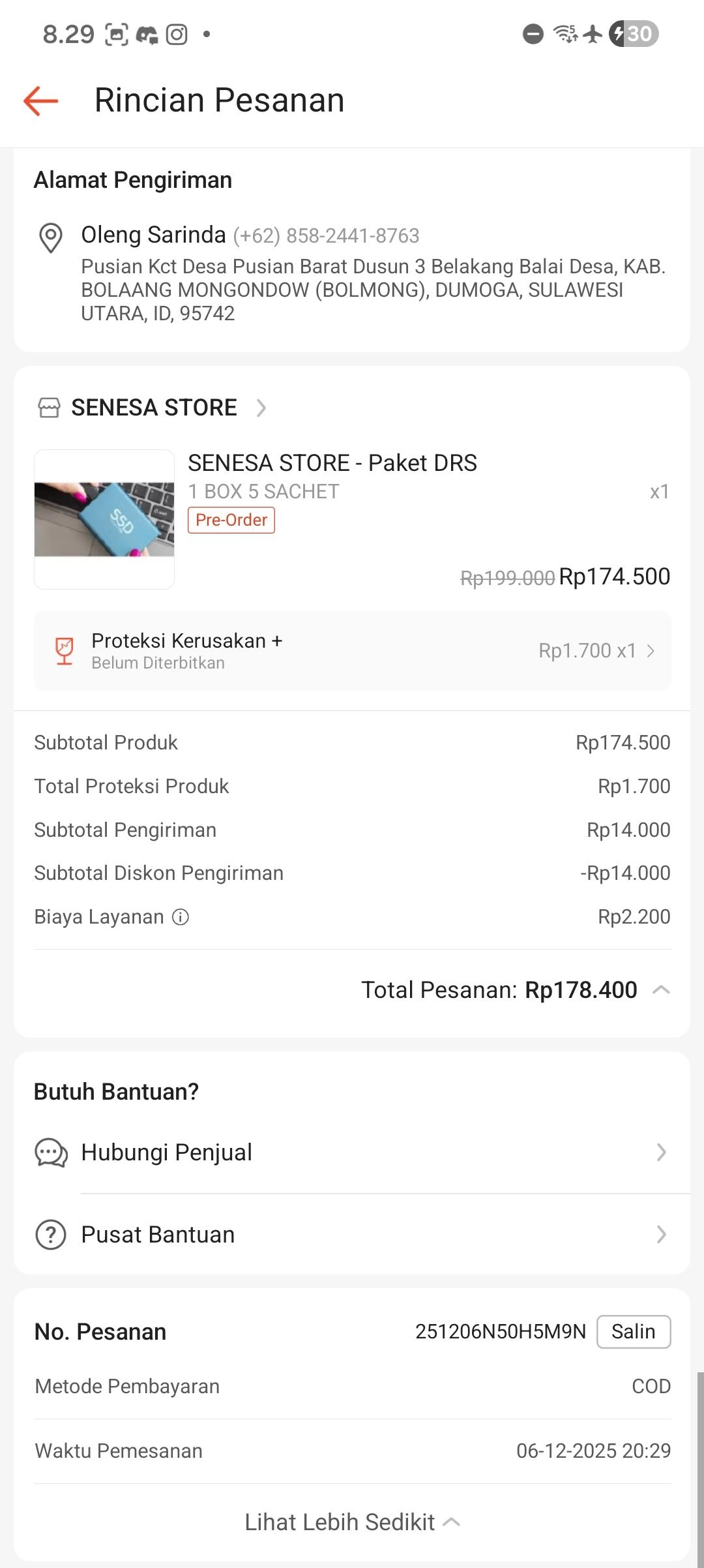This screenshot has width=704, height=1568.
Task: Collapse the Total Pesanan breakdown
Action: click(661, 990)
